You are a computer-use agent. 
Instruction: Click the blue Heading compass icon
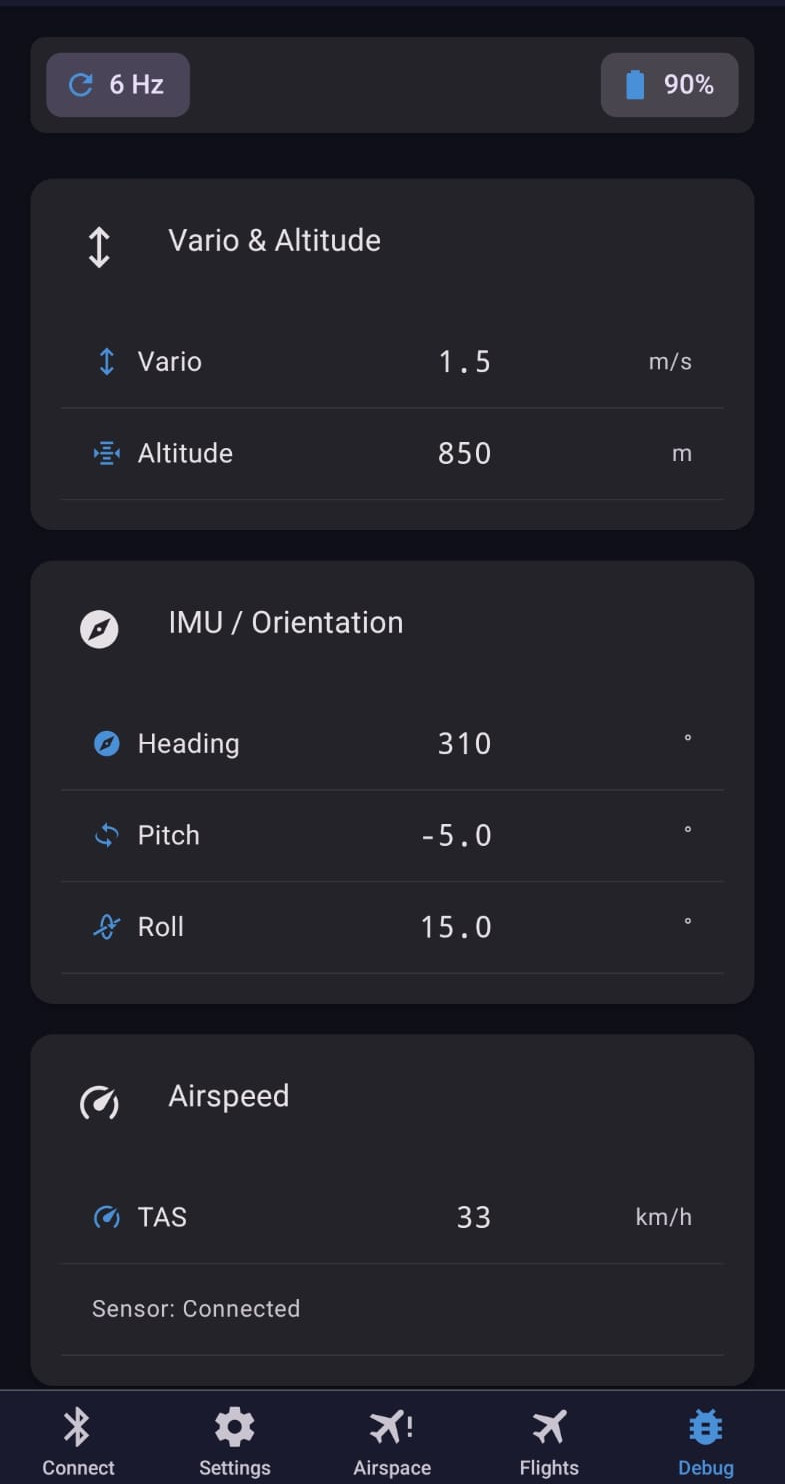tap(106, 743)
